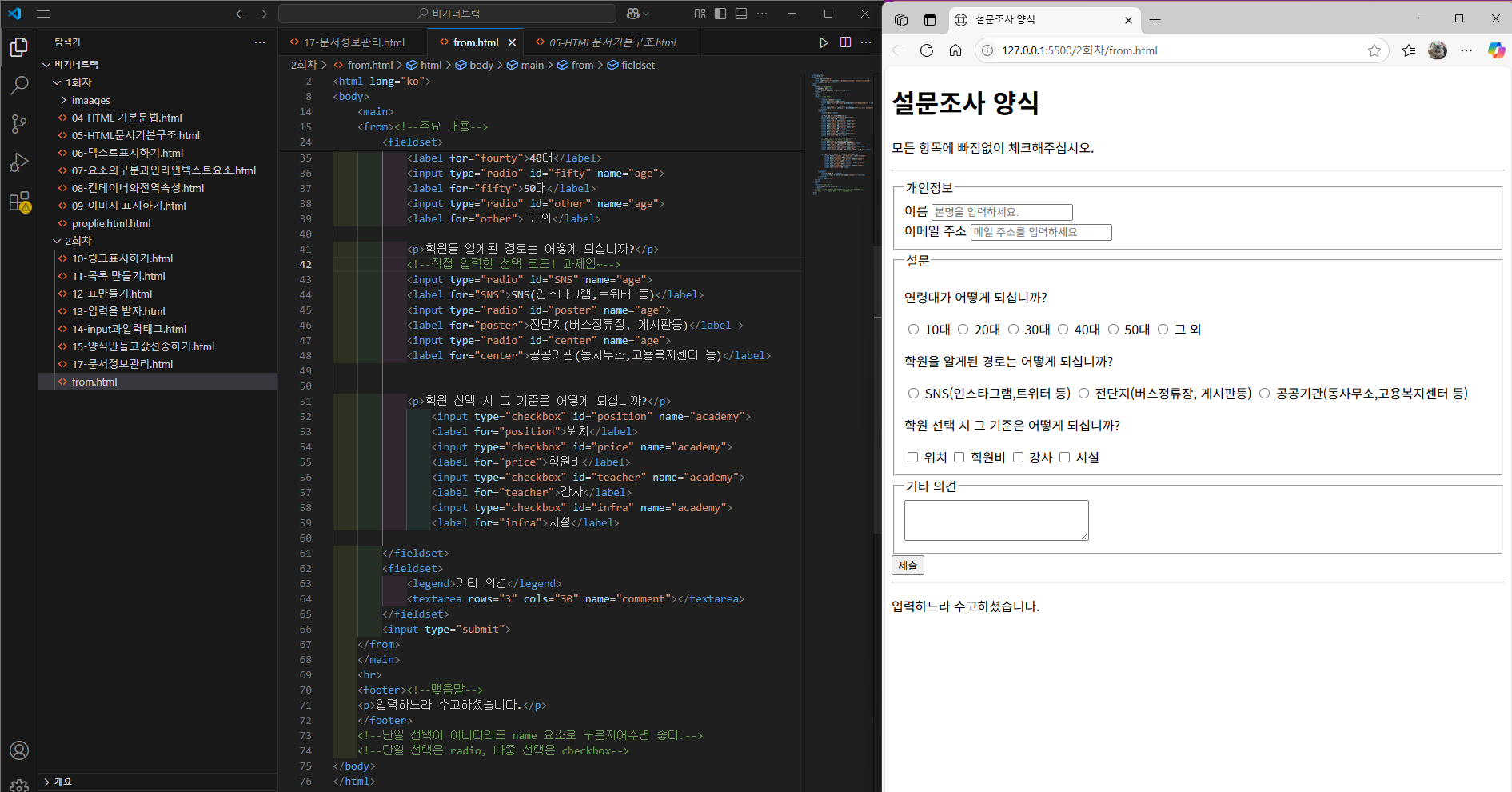Go forward in VS Code navigation history
The width and height of the screenshot is (1512, 792).
(262, 14)
